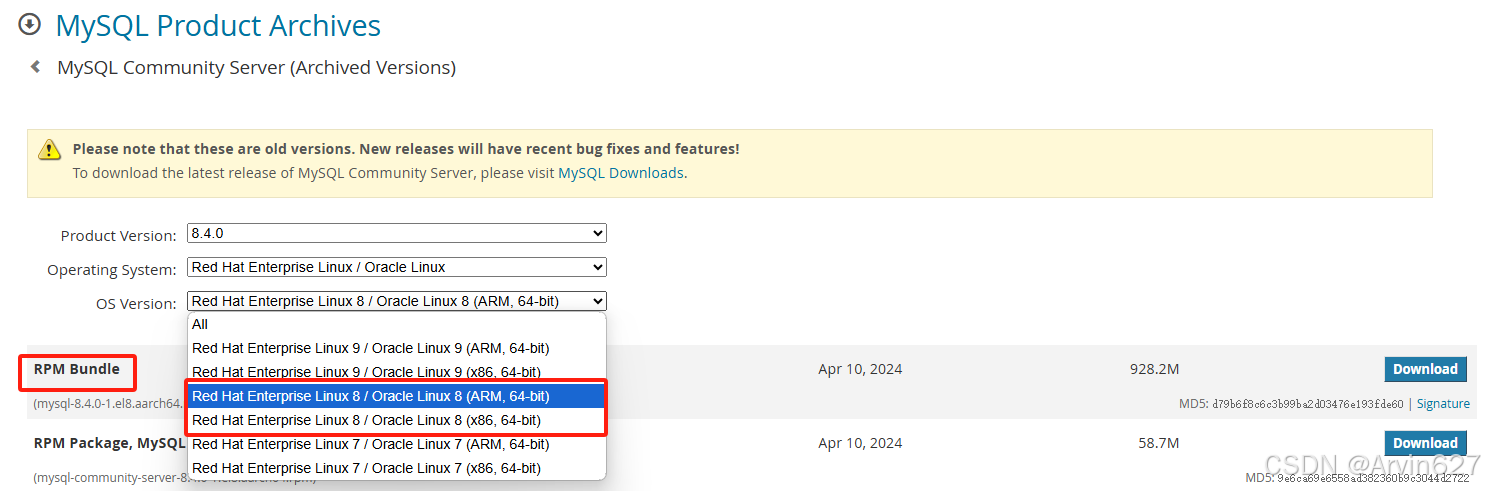Image resolution: width=1485 pixels, height=491 pixels.
Task: Click the 928.2M file size value
Action: pos(1154,369)
